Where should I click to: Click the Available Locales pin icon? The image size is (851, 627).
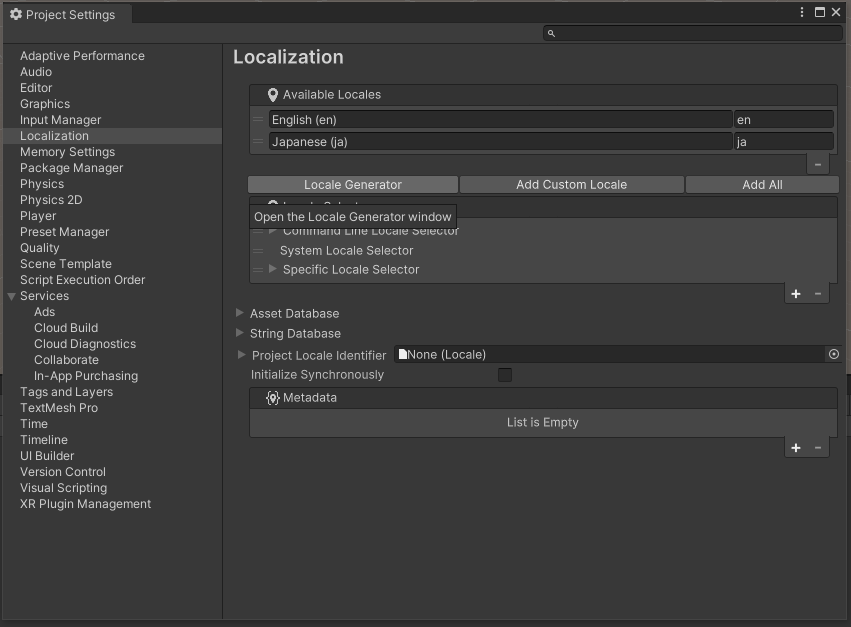[273, 95]
